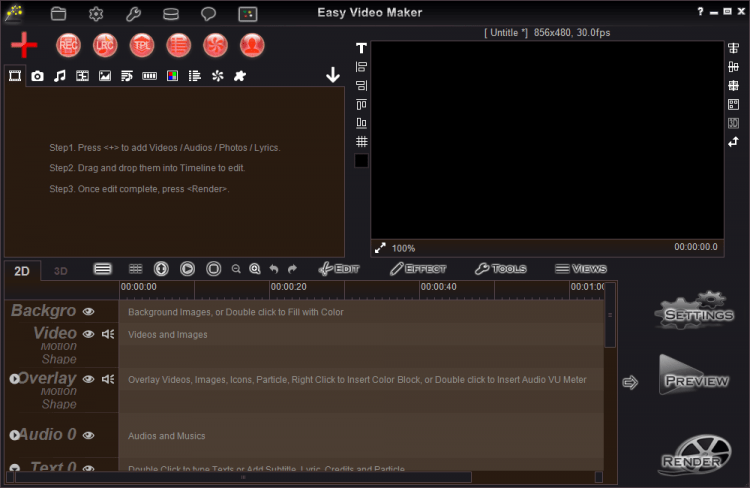This screenshot has width=750, height=488.
Task: Toggle the grid overlay icon
Action: tap(362, 141)
